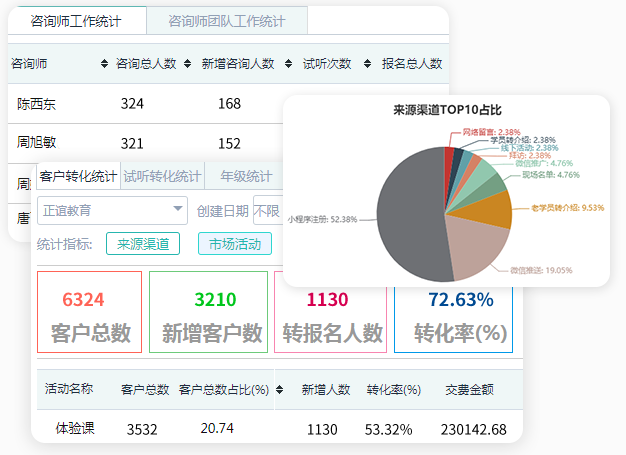Click the 活动名称 column header
The height and width of the screenshot is (455, 626).
pos(69,388)
